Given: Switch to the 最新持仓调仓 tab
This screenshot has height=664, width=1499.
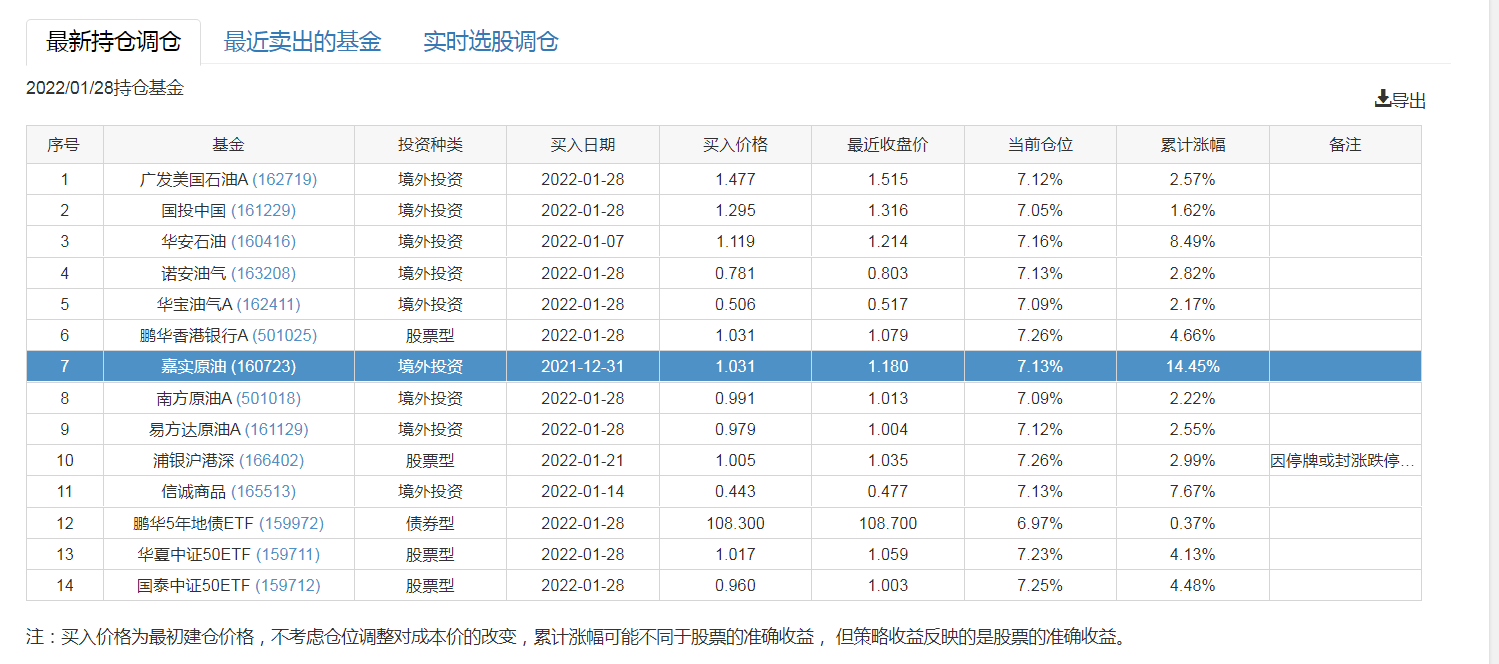Looking at the screenshot, I should coord(114,42).
